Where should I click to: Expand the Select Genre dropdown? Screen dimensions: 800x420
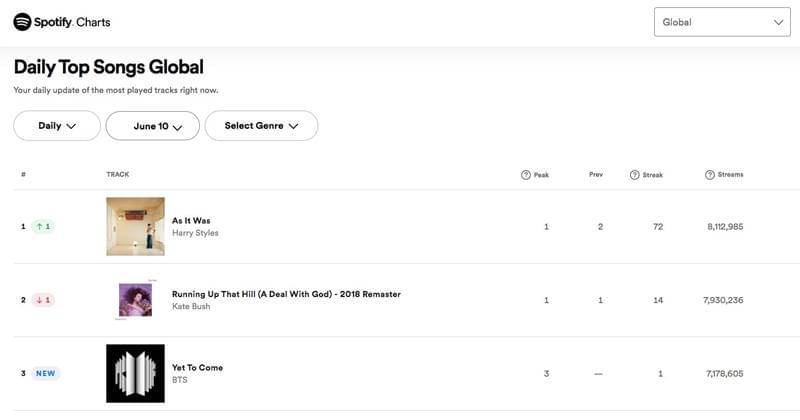coord(261,126)
